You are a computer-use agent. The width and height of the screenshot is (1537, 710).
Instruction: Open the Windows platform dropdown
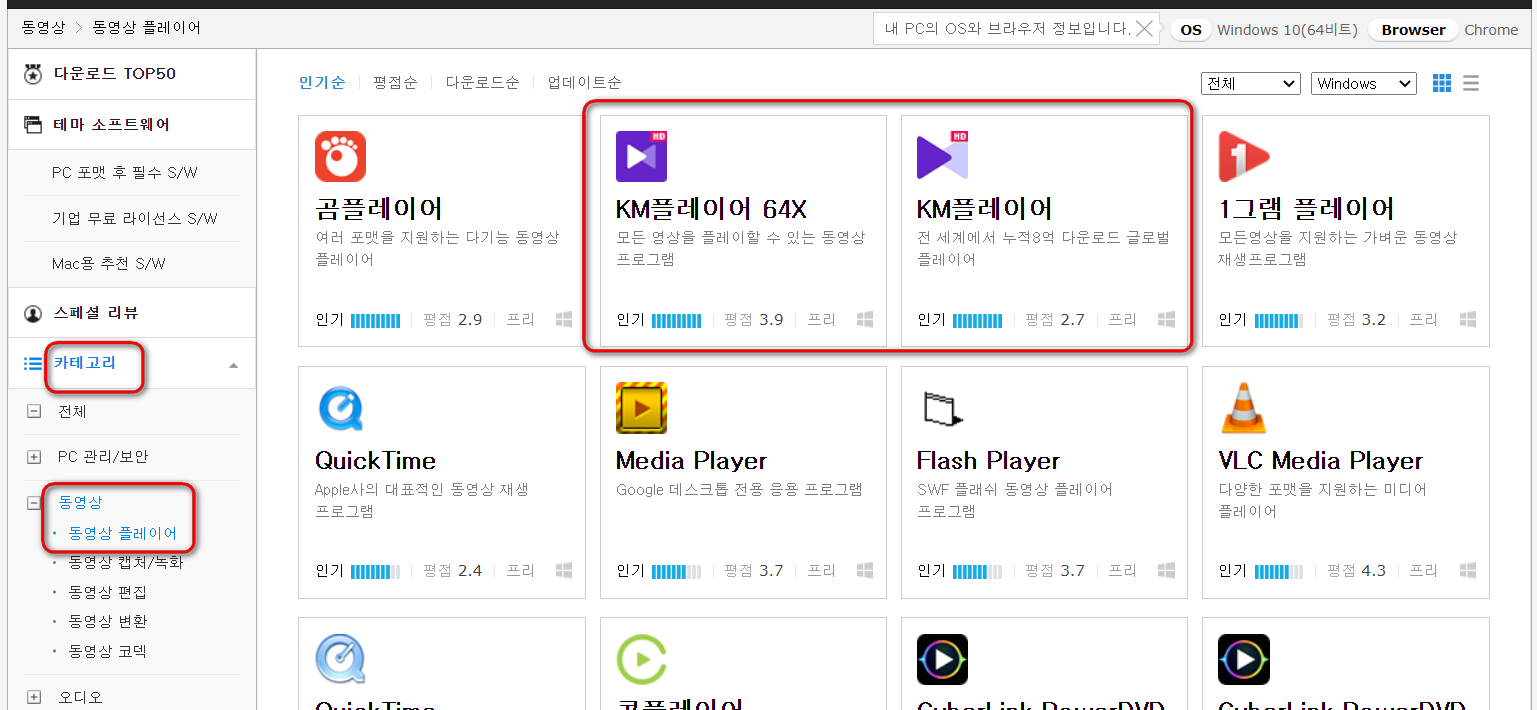point(1364,84)
